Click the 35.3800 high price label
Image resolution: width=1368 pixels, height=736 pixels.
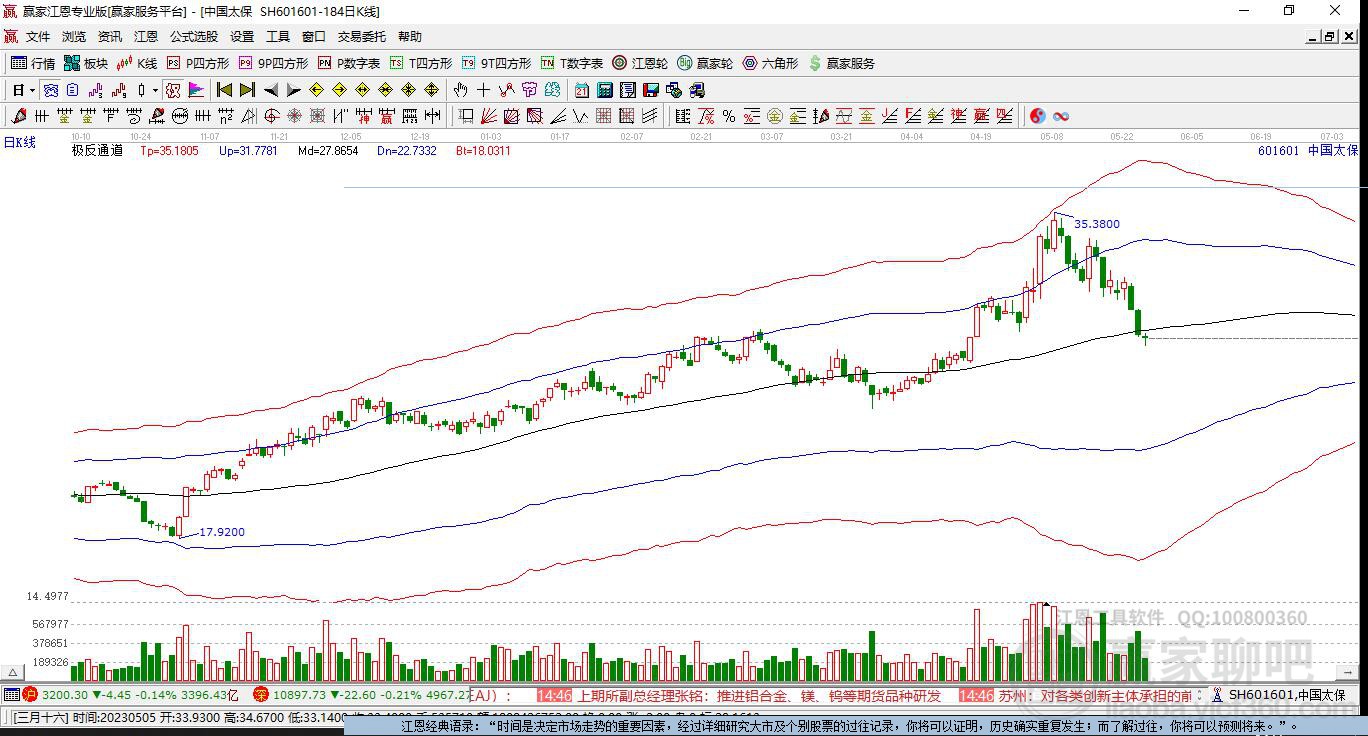(1097, 225)
